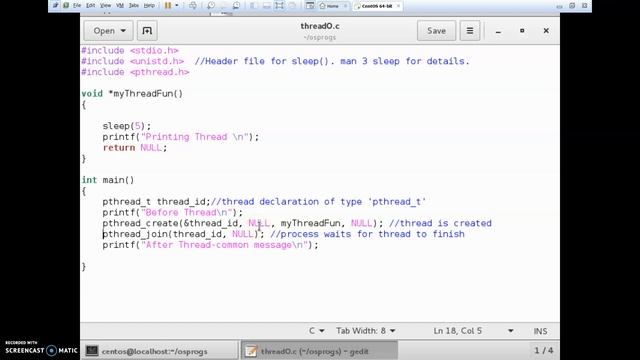This screenshot has height=360, width=640.
Task: Click the 1 / 4 workspace switcher
Action: pyautogui.click(x=544, y=351)
